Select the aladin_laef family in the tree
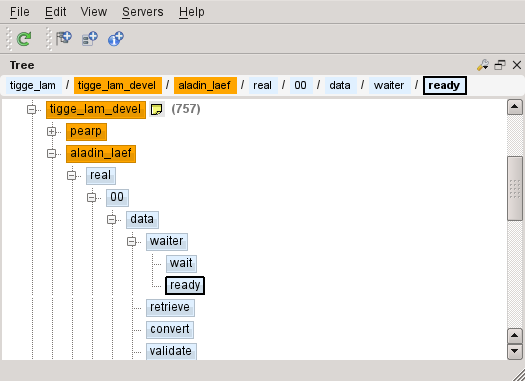Viewport: 525px width, 381px height. (101, 154)
